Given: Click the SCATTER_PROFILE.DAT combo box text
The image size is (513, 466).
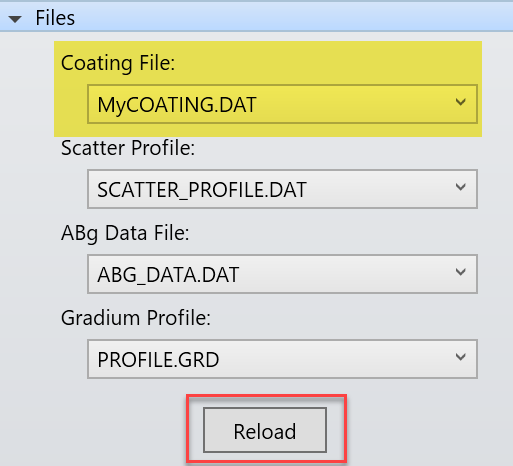Looking at the screenshot, I should (x=202, y=190).
